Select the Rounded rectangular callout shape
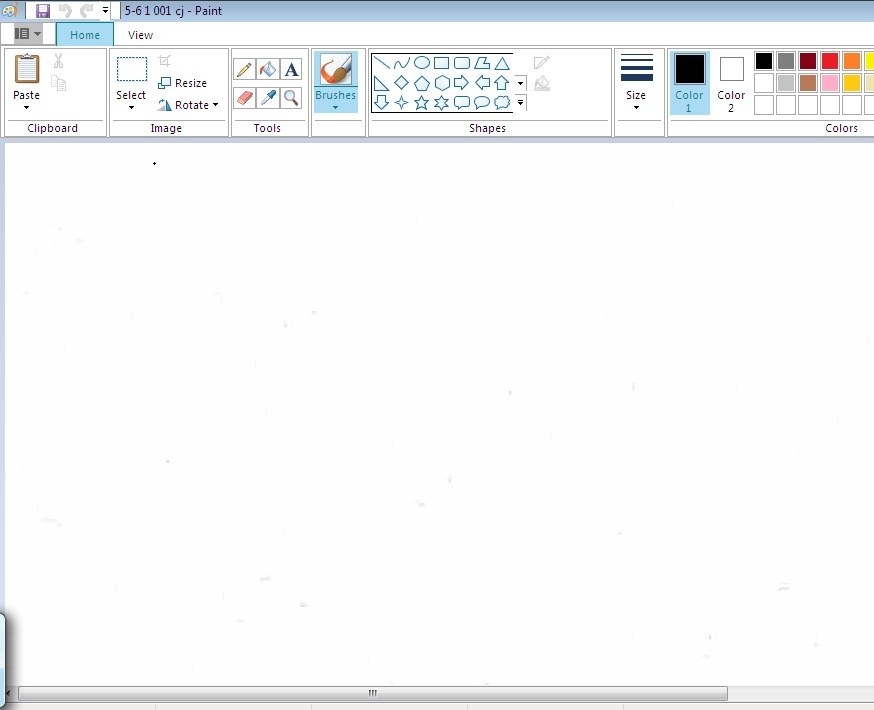The image size is (874, 710). [462, 103]
